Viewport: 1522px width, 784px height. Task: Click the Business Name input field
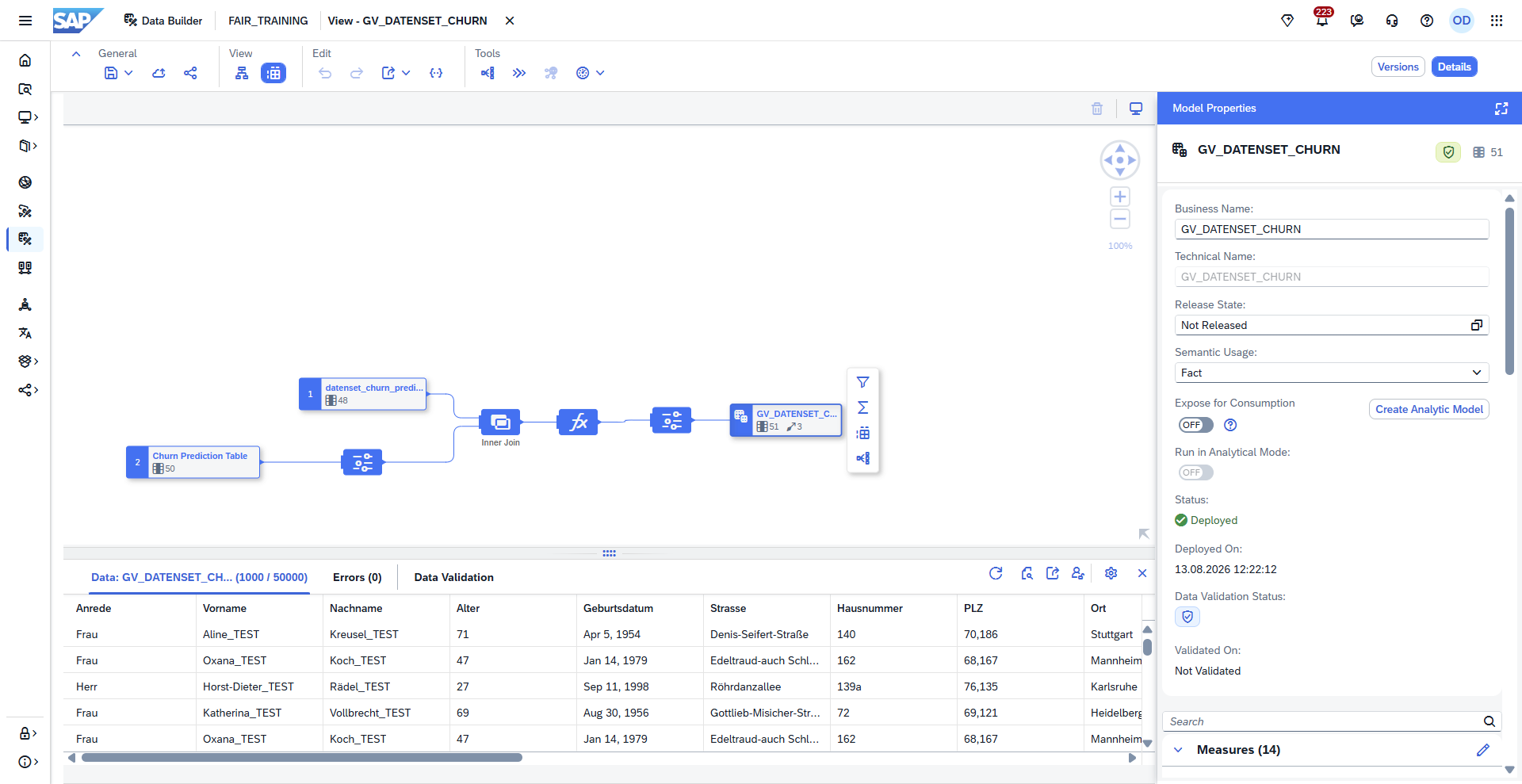tap(1332, 229)
